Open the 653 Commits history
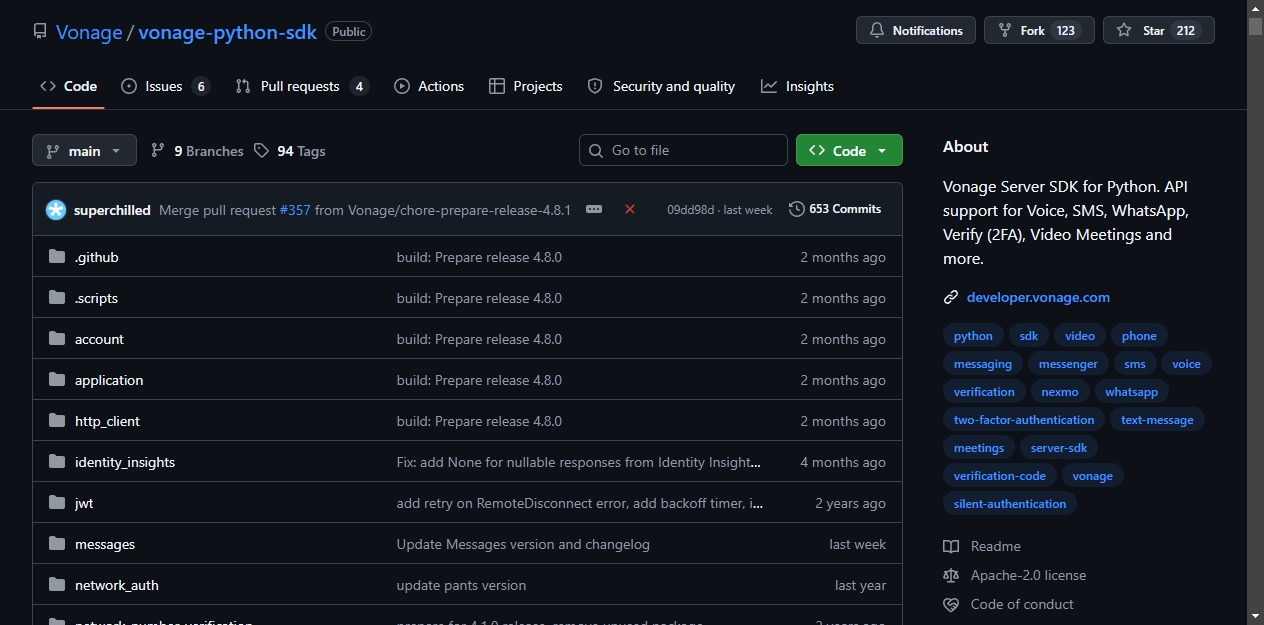1264x625 pixels. click(835, 209)
